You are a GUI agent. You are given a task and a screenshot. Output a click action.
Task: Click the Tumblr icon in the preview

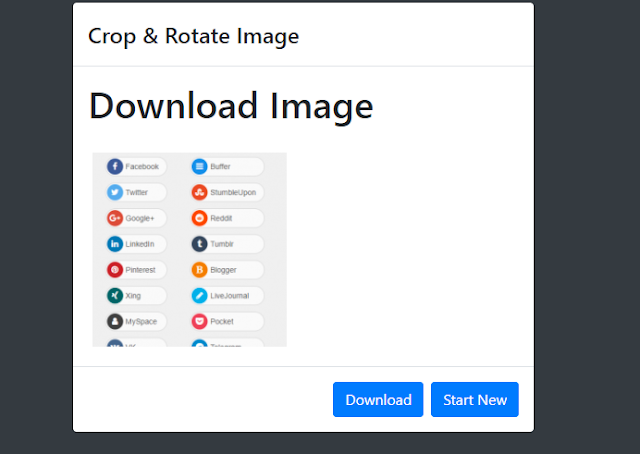(x=200, y=244)
